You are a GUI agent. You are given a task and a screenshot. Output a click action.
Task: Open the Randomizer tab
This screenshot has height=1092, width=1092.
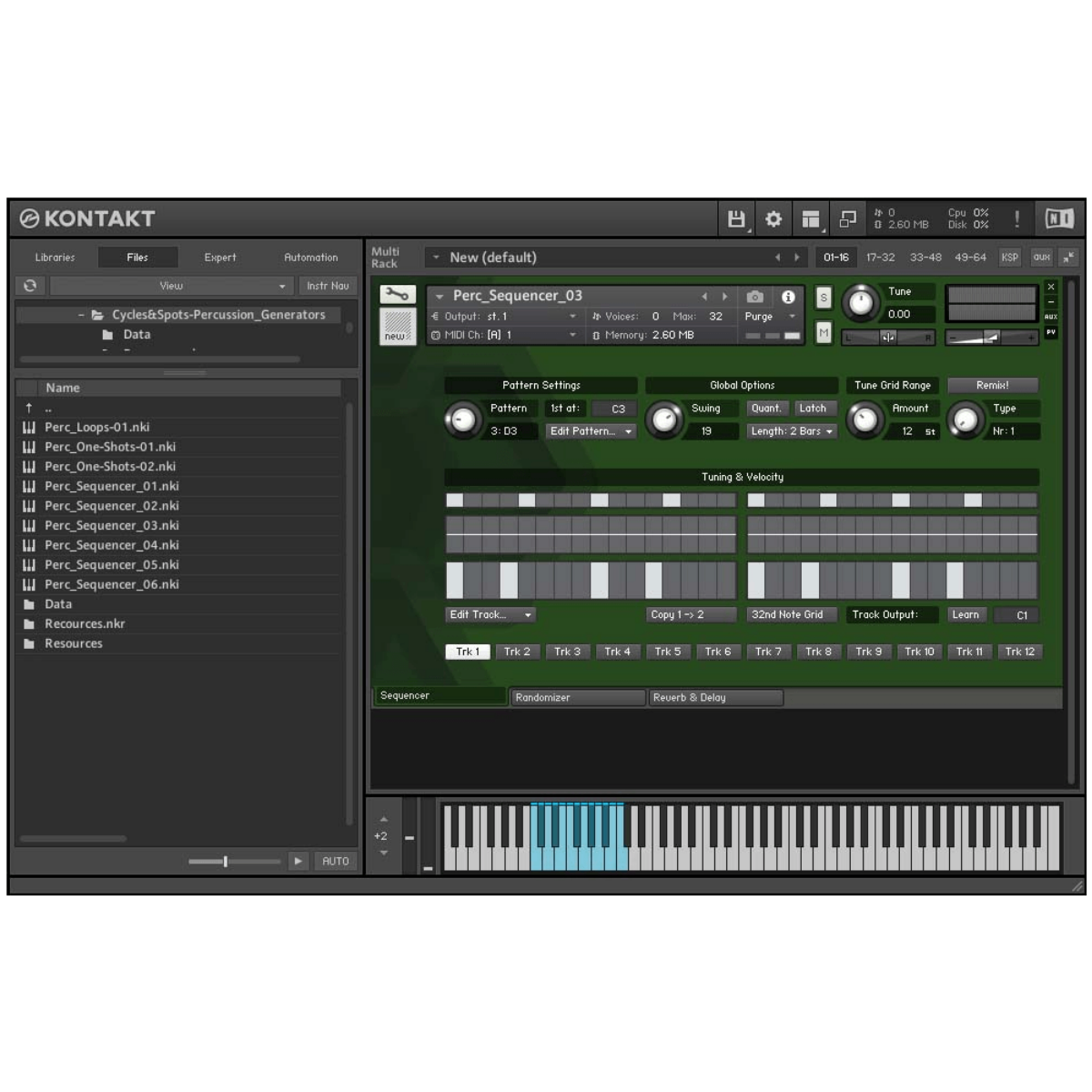[578, 698]
